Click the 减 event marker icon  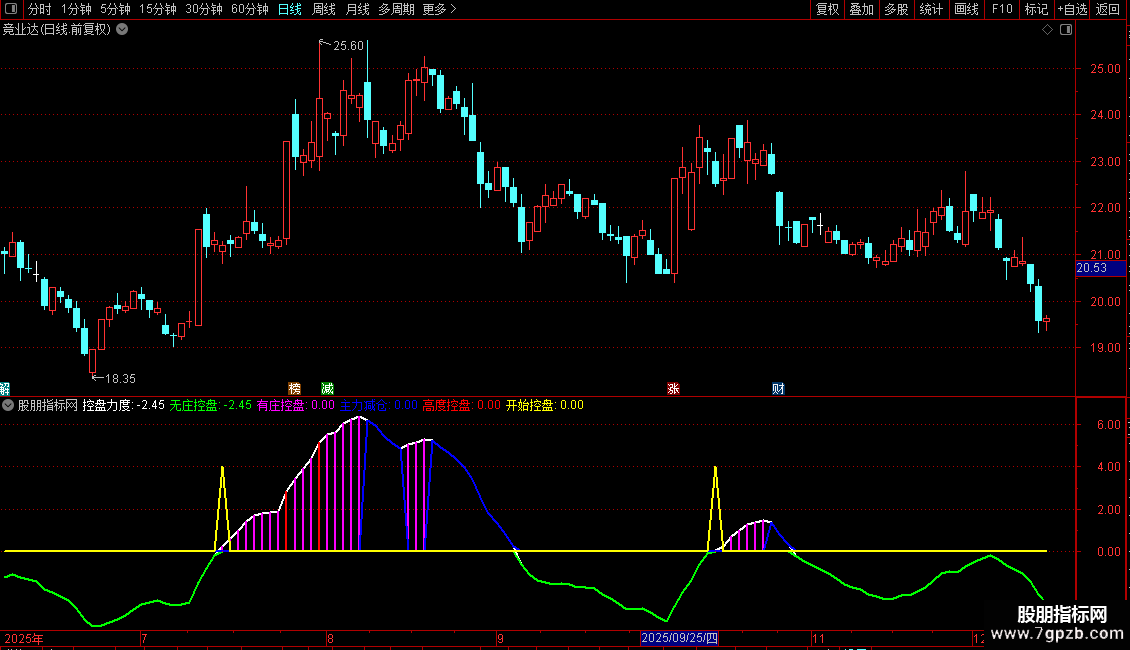[327, 388]
